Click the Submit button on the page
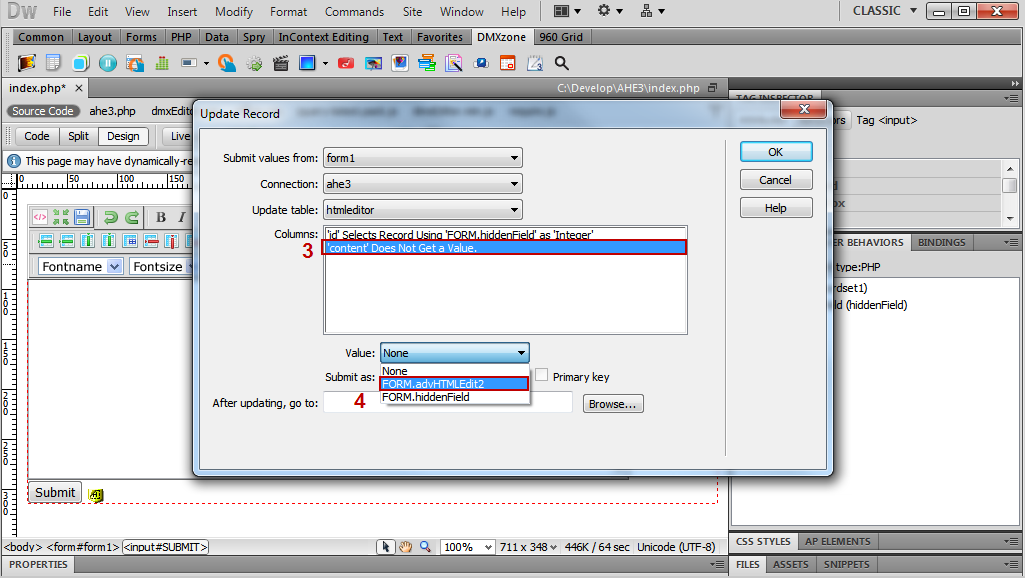The image size is (1025, 578). click(55, 492)
